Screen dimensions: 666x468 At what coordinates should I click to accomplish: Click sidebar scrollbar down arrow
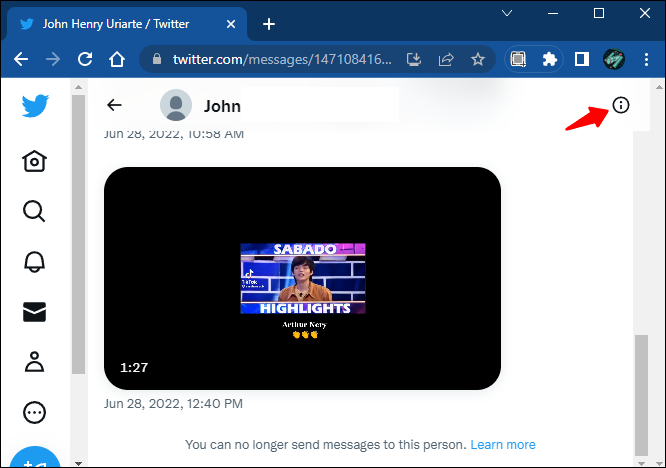click(78, 463)
